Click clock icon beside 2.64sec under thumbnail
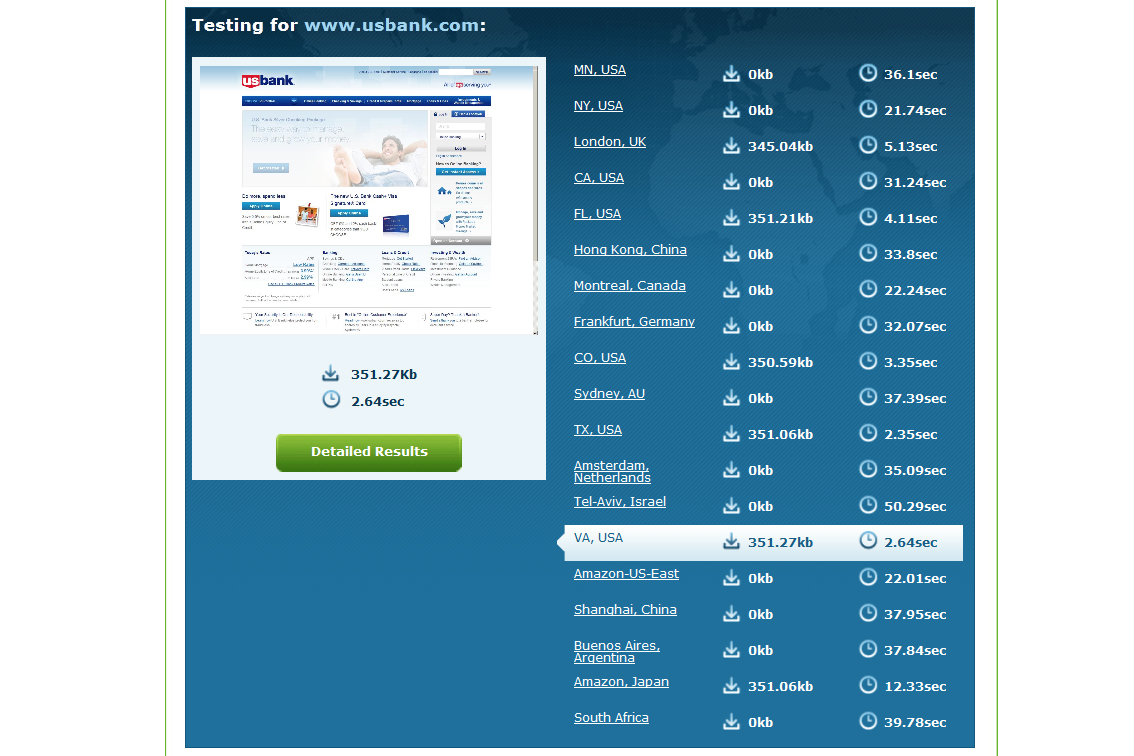Image resolution: width=1134 pixels, height=756 pixels. 331,399
